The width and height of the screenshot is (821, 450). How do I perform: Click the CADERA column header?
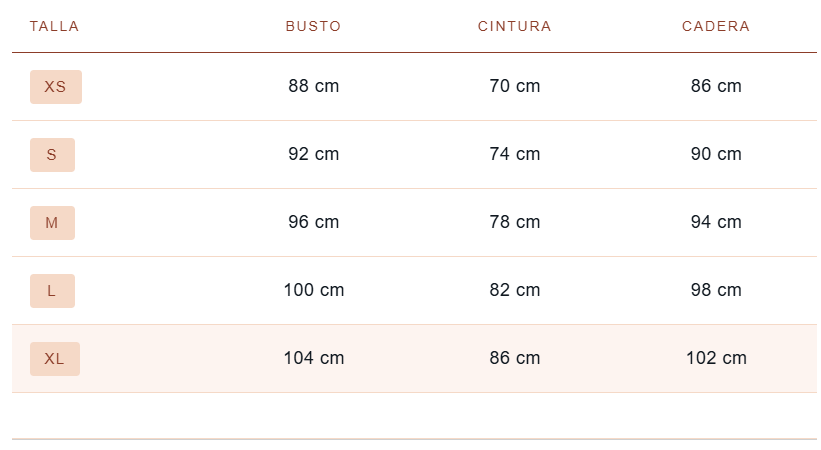716,26
